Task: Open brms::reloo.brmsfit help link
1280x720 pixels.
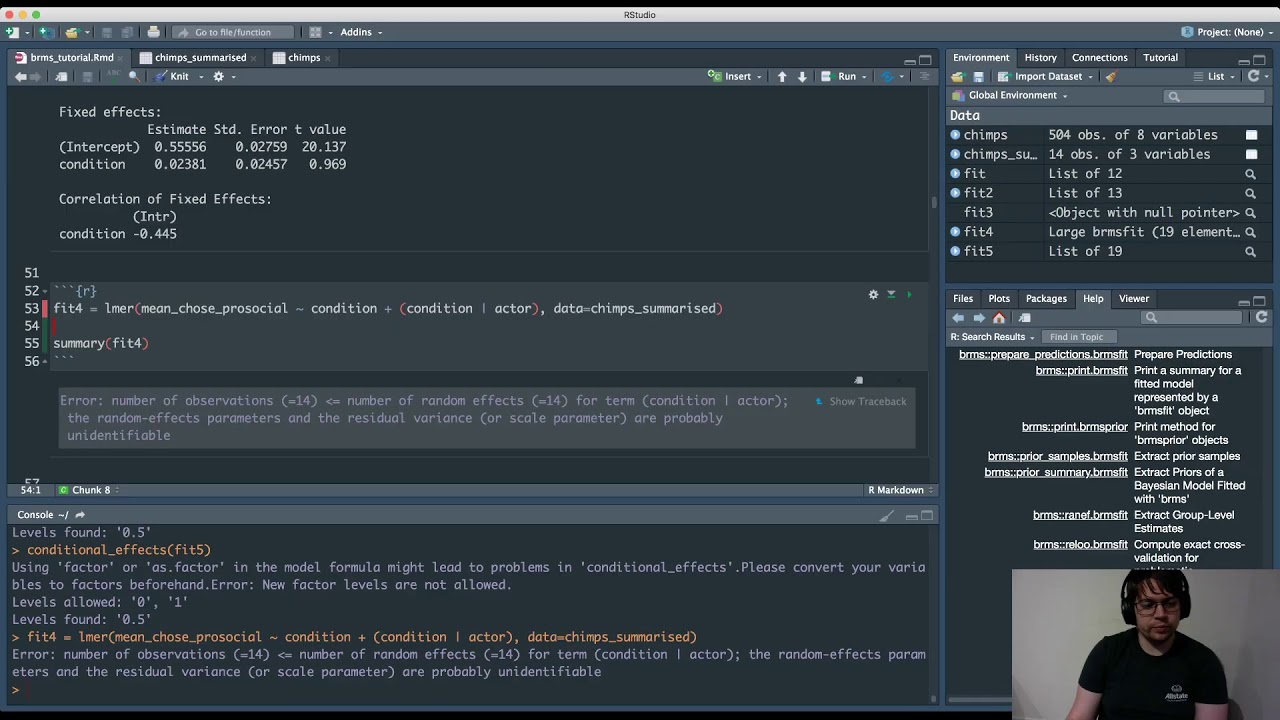Action: (x=1080, y=545)
